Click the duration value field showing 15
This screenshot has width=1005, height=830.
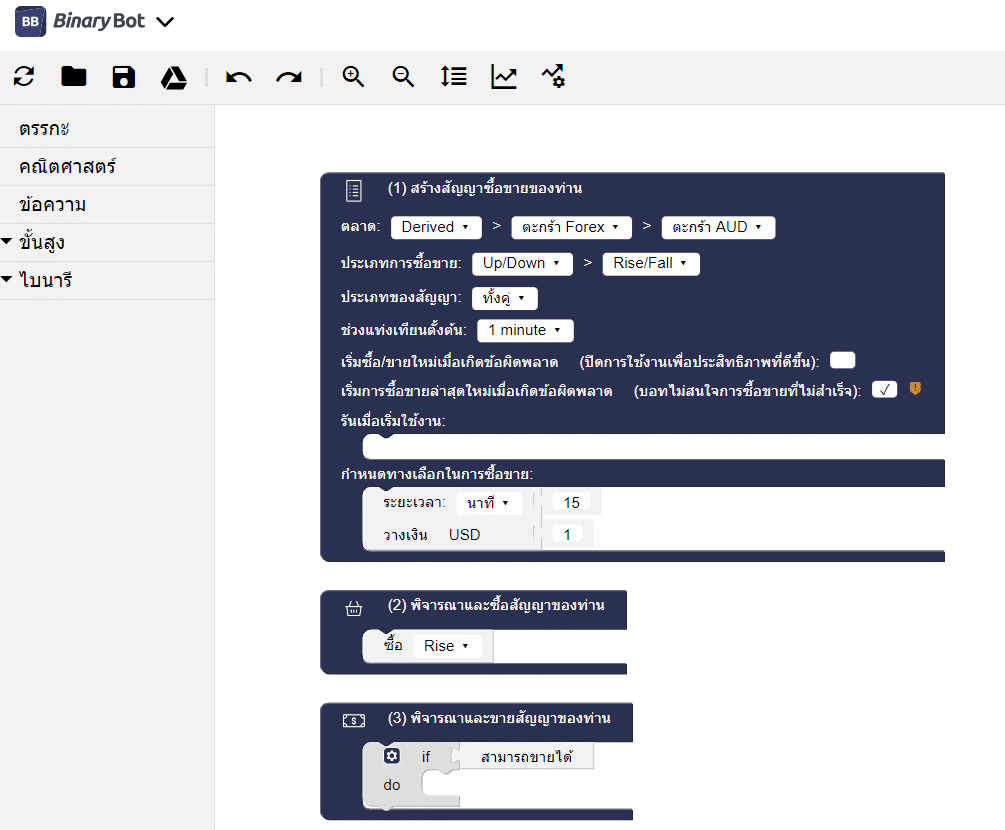571,502
